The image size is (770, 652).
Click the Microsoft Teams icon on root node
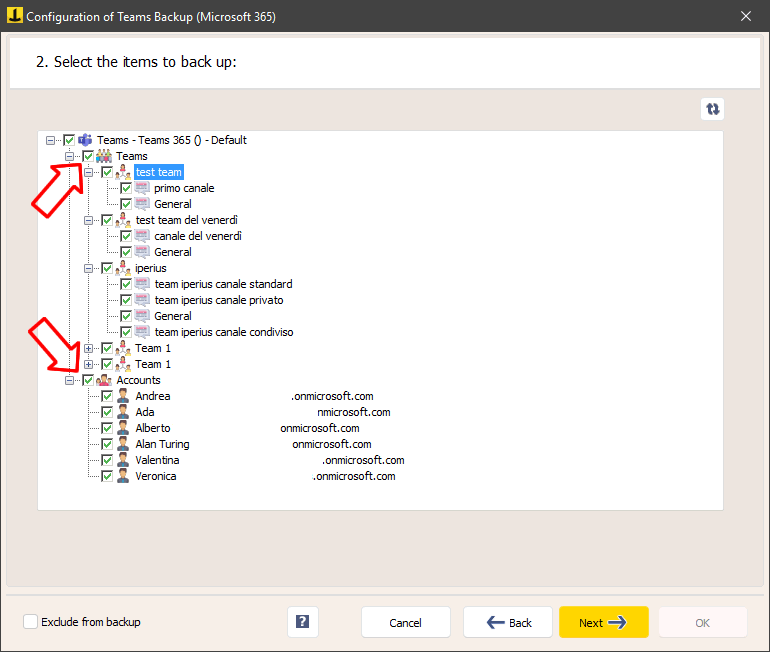(85, 140)
